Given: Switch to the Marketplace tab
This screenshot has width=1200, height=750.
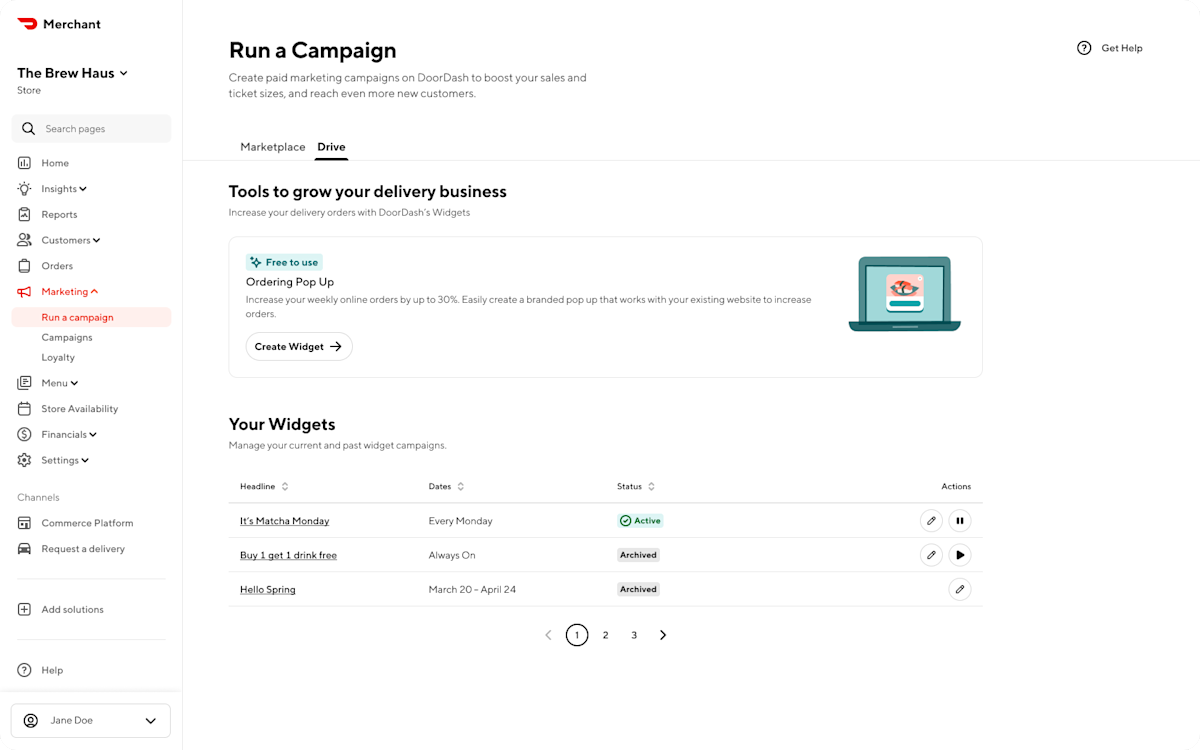Looking at the screenshot, I should pos(273,147).
